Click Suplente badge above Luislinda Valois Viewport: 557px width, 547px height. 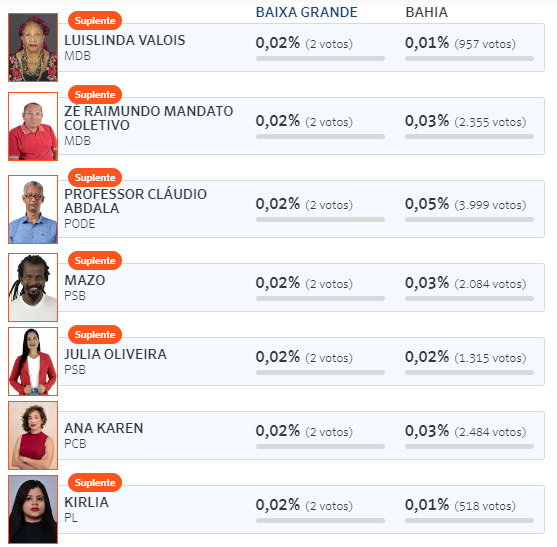[x=95, y=21]
